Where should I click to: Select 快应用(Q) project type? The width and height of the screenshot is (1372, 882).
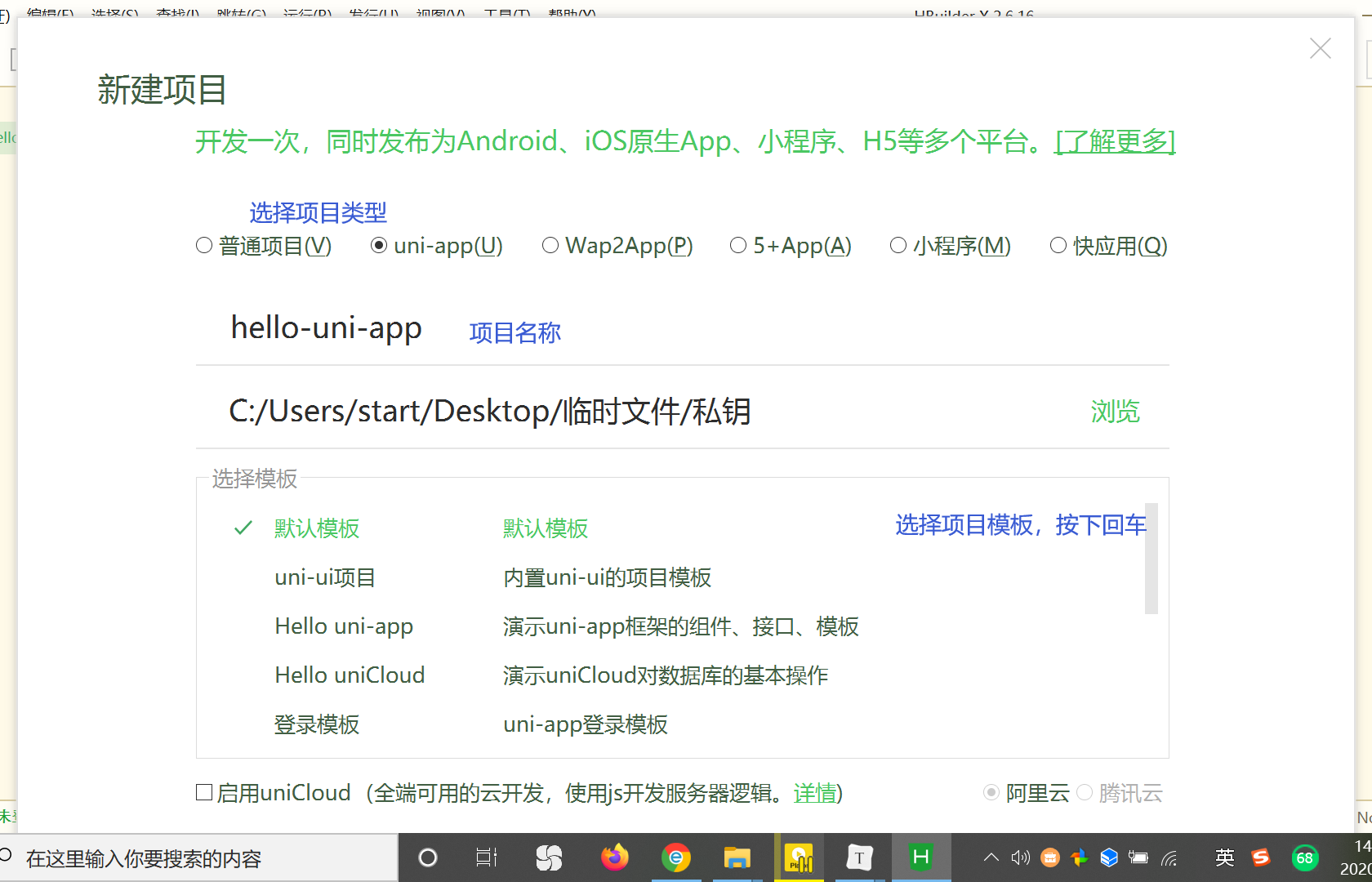click(1109, 245)
